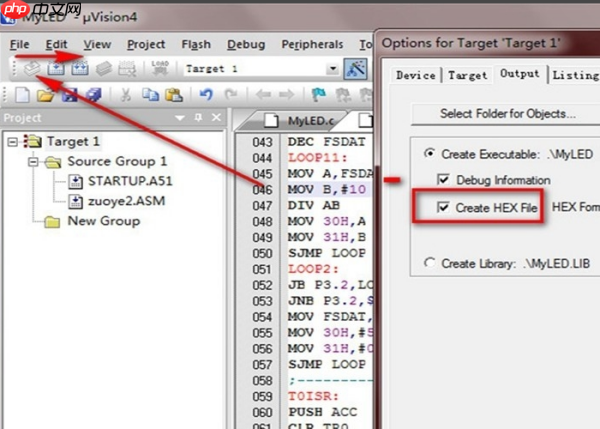Click code line 046 MOV B,#10

[x=327, y=189]
